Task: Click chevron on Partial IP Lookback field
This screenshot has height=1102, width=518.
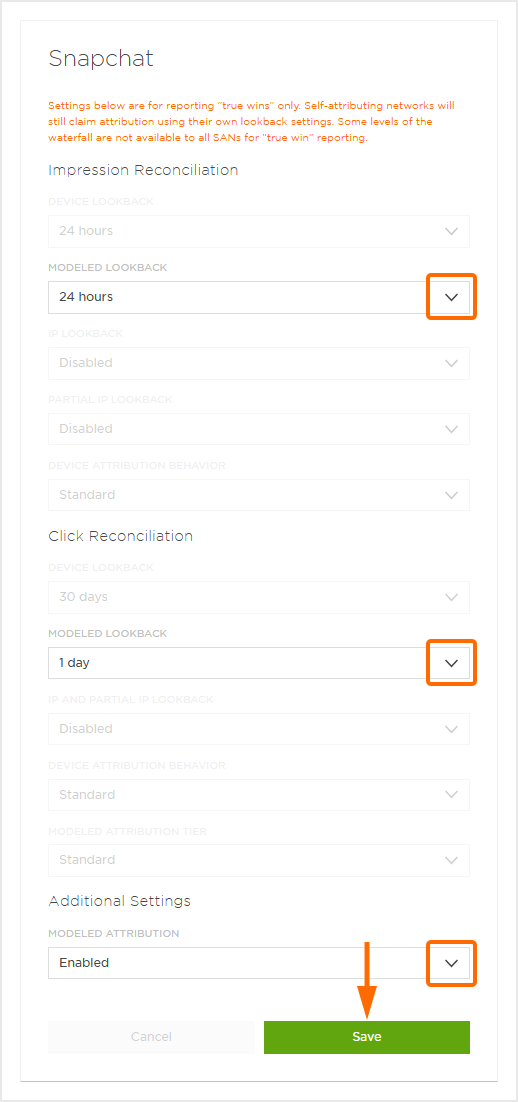Action: (451, 429)
